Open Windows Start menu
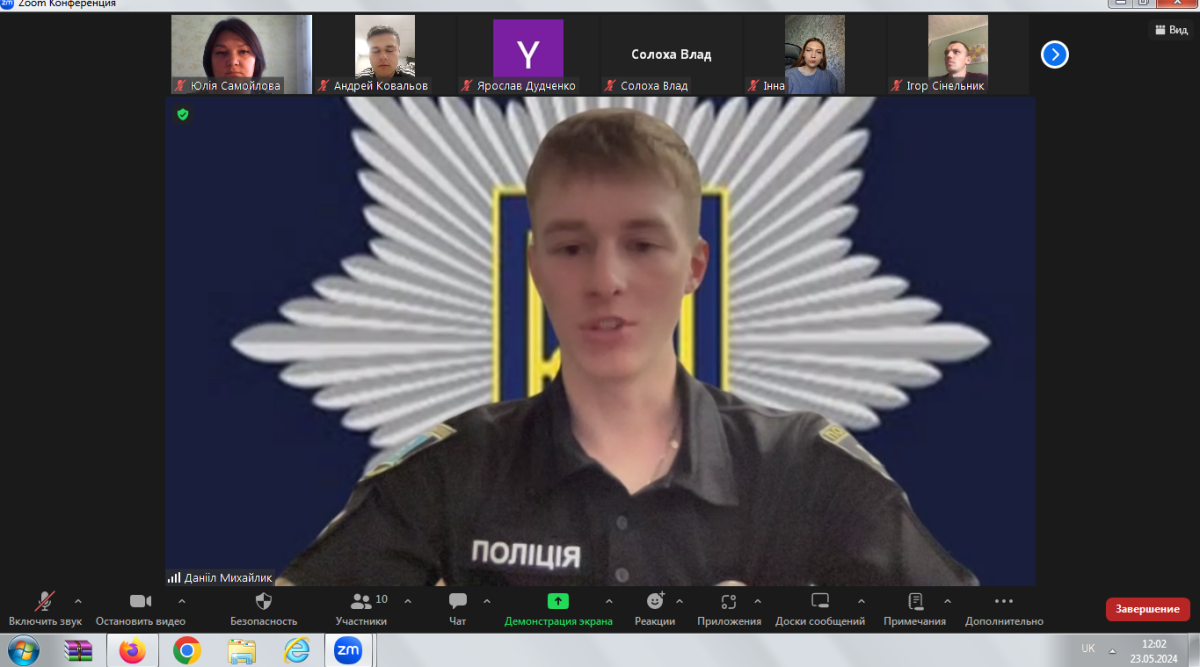 pyautogui.click(x=22, y=650)
